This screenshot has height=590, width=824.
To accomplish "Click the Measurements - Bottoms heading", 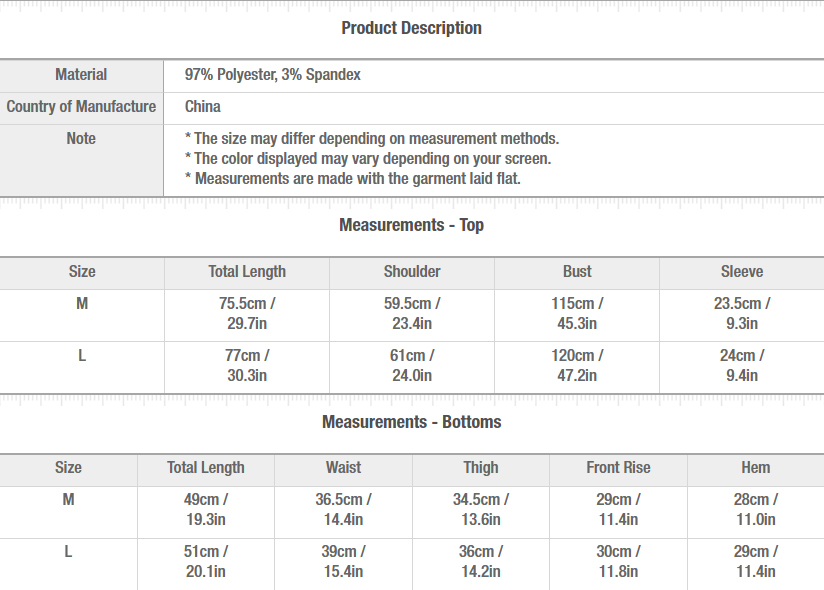I will (411, 422).
